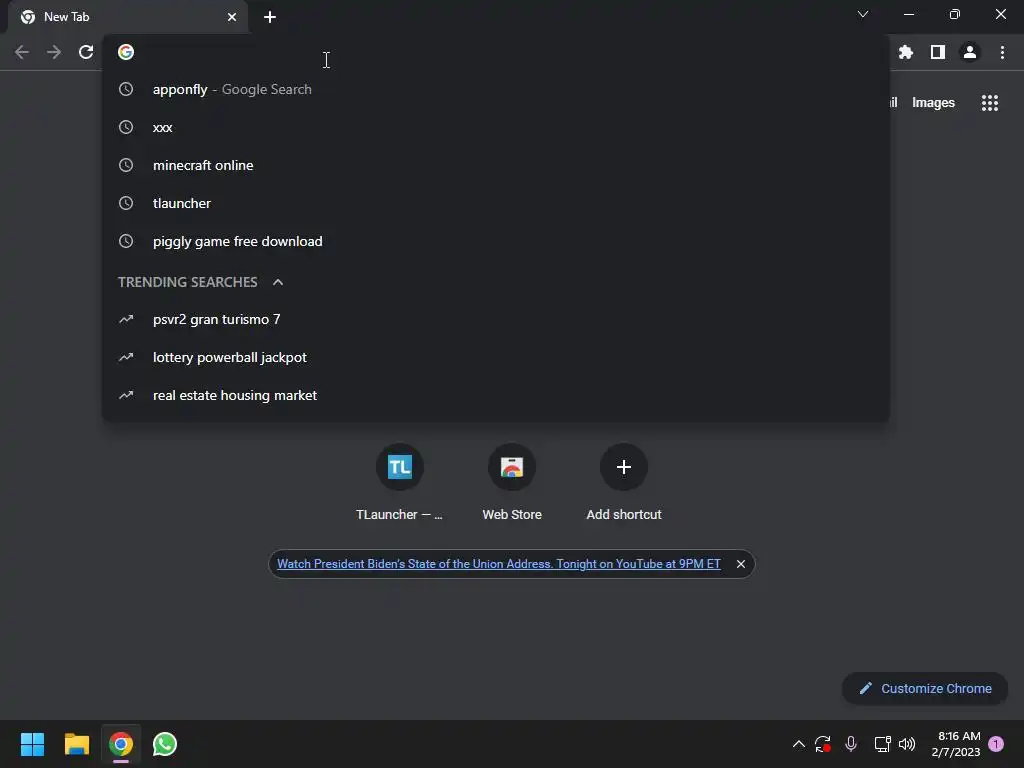Click the trending arrow beside 'lottery powerball jackpot'
Viewport: 1024px width, 768px height.
point(126,357)
